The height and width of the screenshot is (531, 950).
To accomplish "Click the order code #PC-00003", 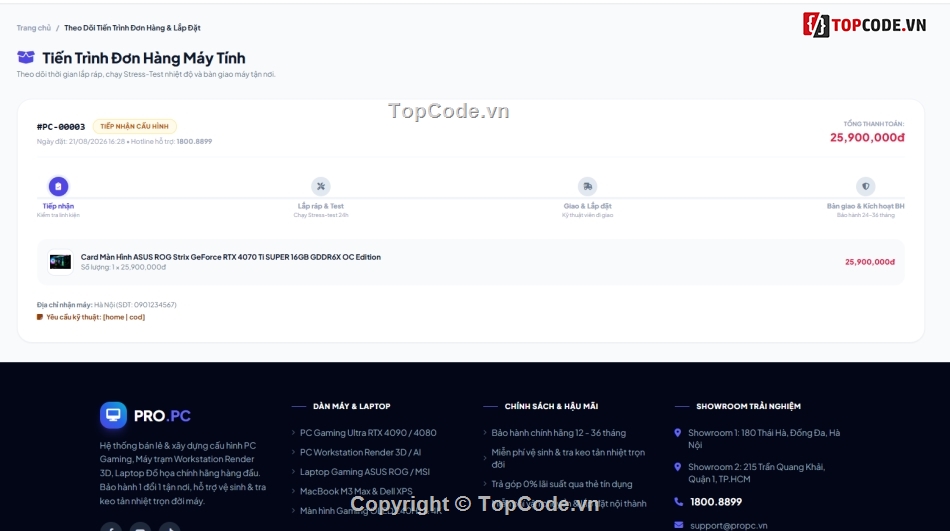I will click(61, 127).
